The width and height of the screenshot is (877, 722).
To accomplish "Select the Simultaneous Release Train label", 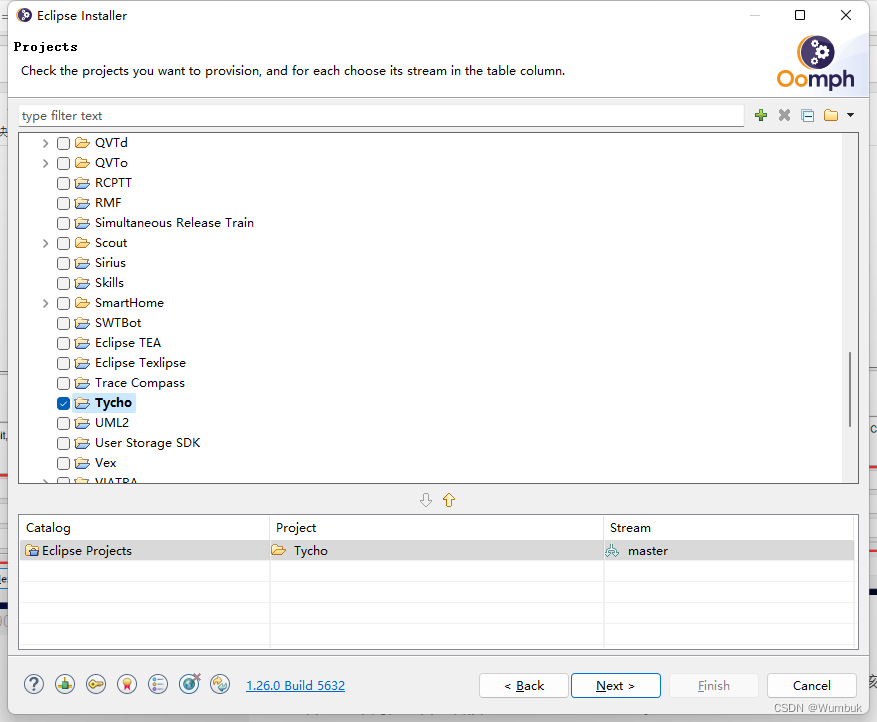I will point(174,223).
